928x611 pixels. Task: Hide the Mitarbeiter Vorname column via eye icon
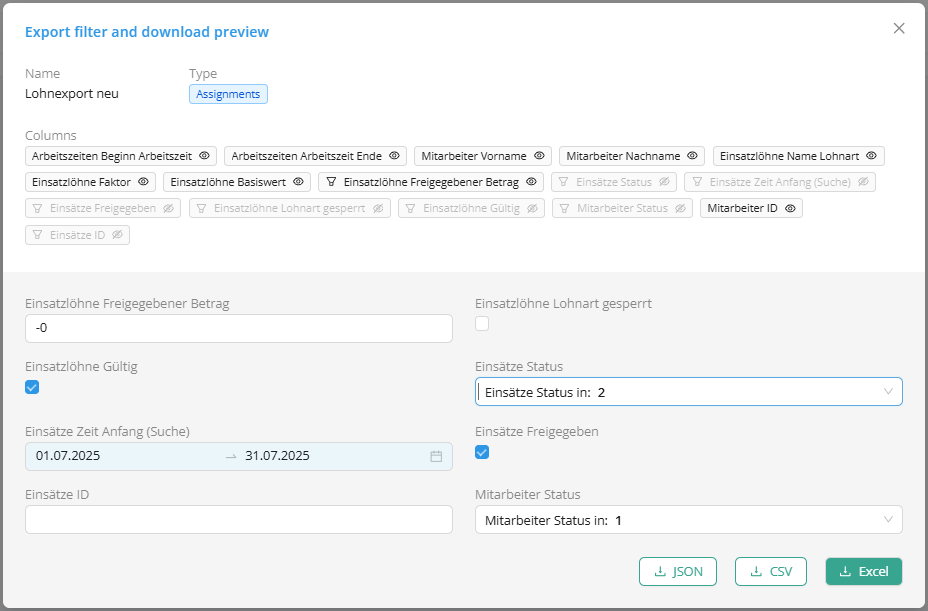point(539,156)
